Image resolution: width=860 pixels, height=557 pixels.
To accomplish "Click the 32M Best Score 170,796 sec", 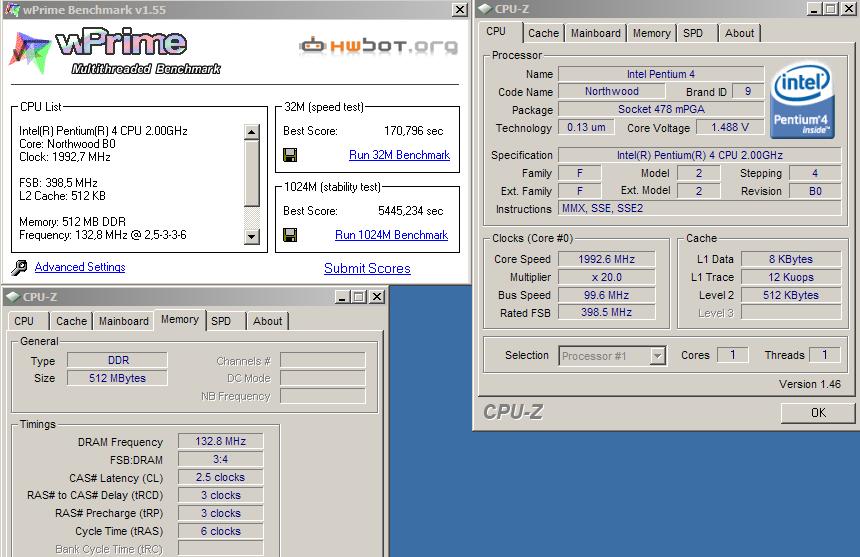I will point(413,131).
